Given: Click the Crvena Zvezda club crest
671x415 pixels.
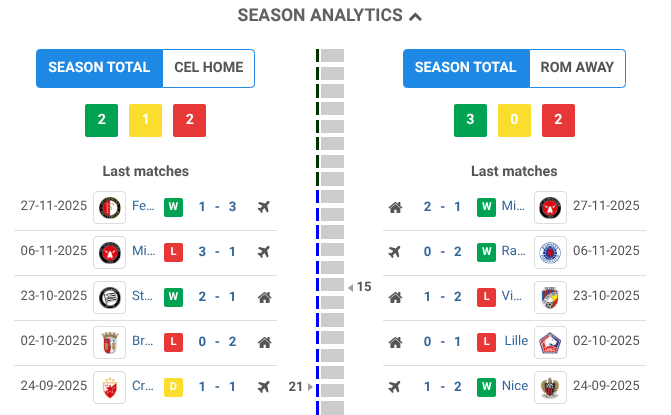Looking at the screenshot, I should 109,387.
